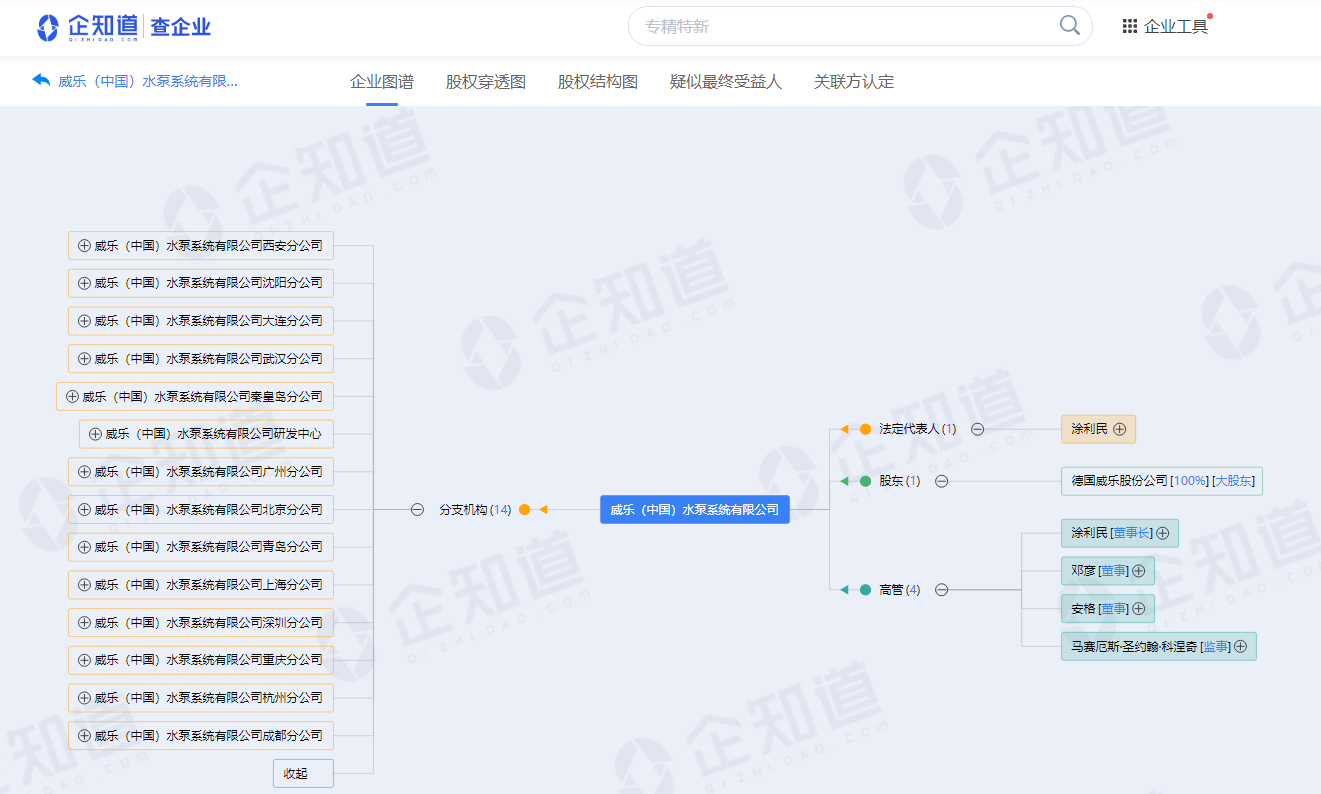Collapse the 分支机构 (14) group

[417, 509]
